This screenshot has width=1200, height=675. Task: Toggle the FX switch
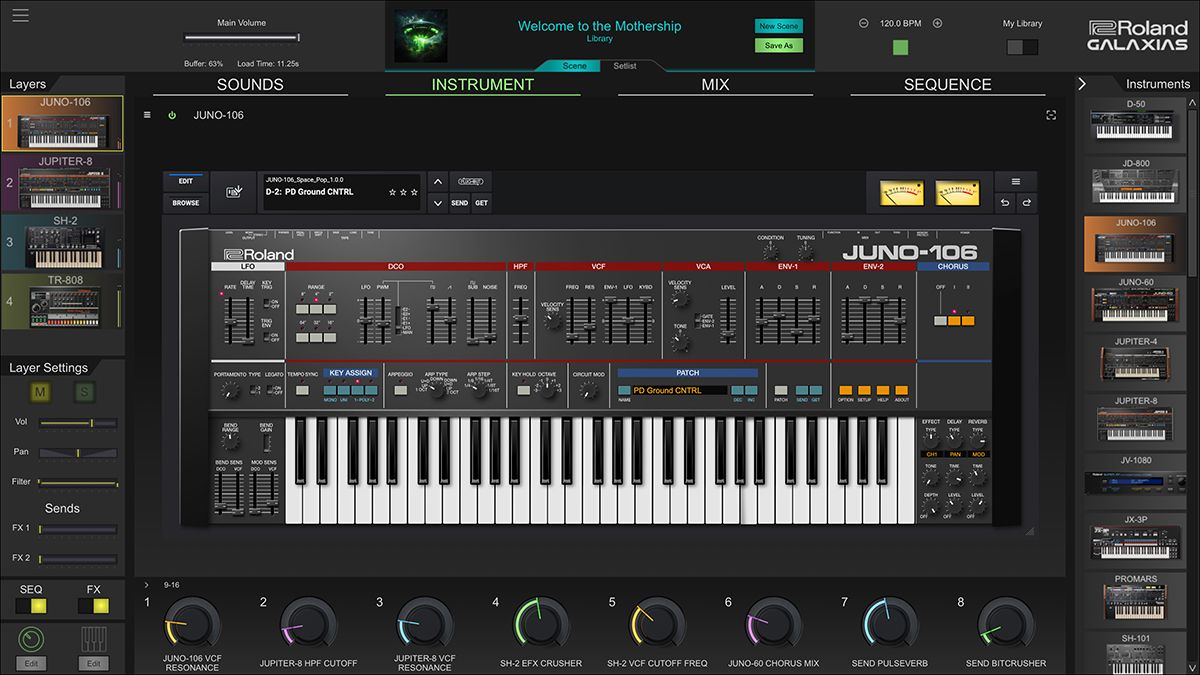(93, 605)
